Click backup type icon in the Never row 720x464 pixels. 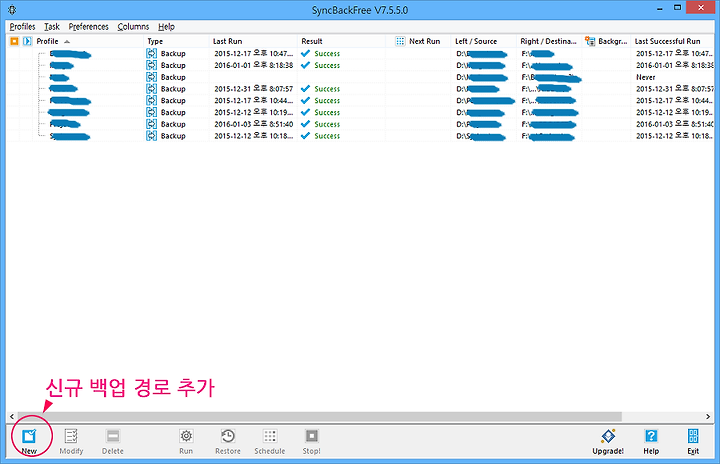point(152,77)
